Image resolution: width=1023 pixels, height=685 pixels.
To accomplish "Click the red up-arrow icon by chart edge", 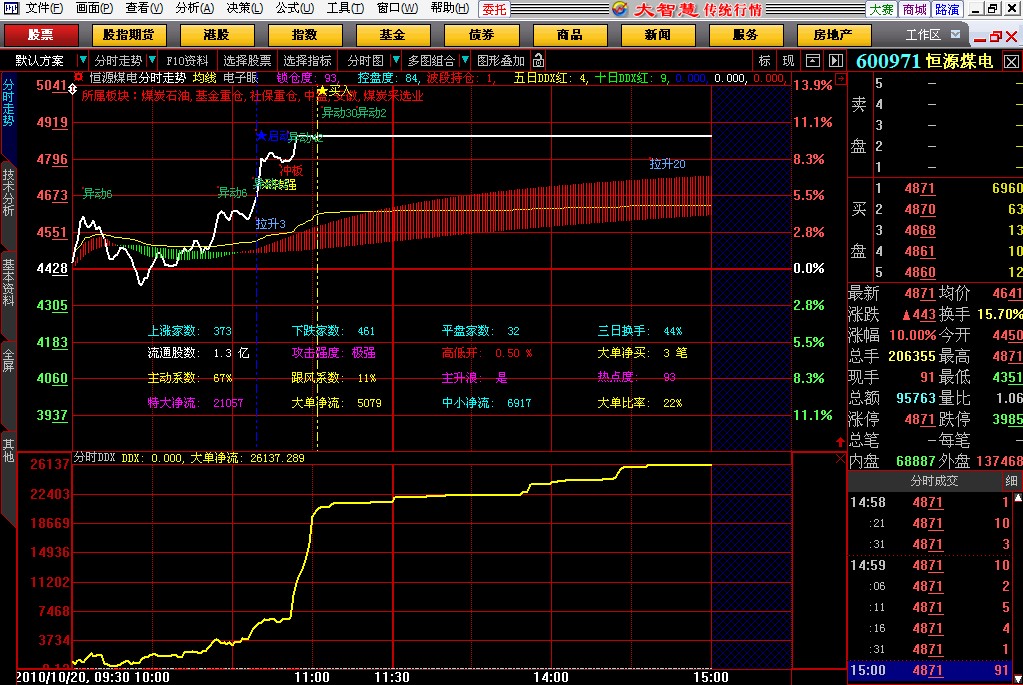I will (x=839, y=440).
